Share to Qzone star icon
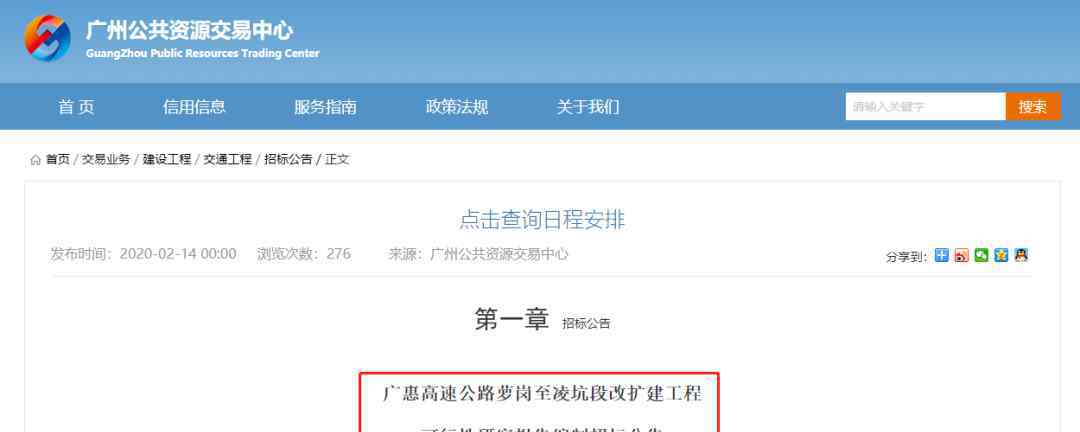 [x=1001, y=255]
